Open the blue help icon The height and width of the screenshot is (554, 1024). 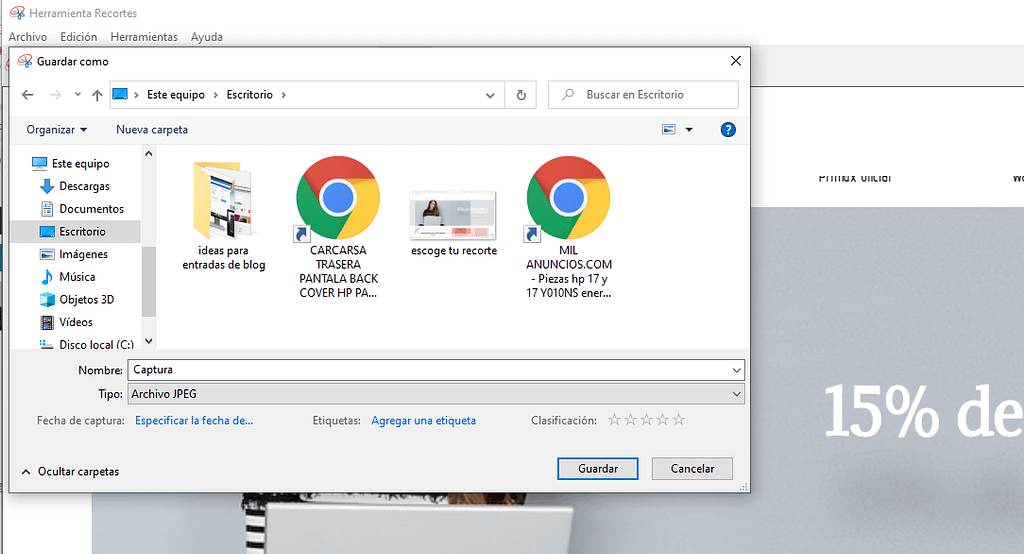coord(728,129)
